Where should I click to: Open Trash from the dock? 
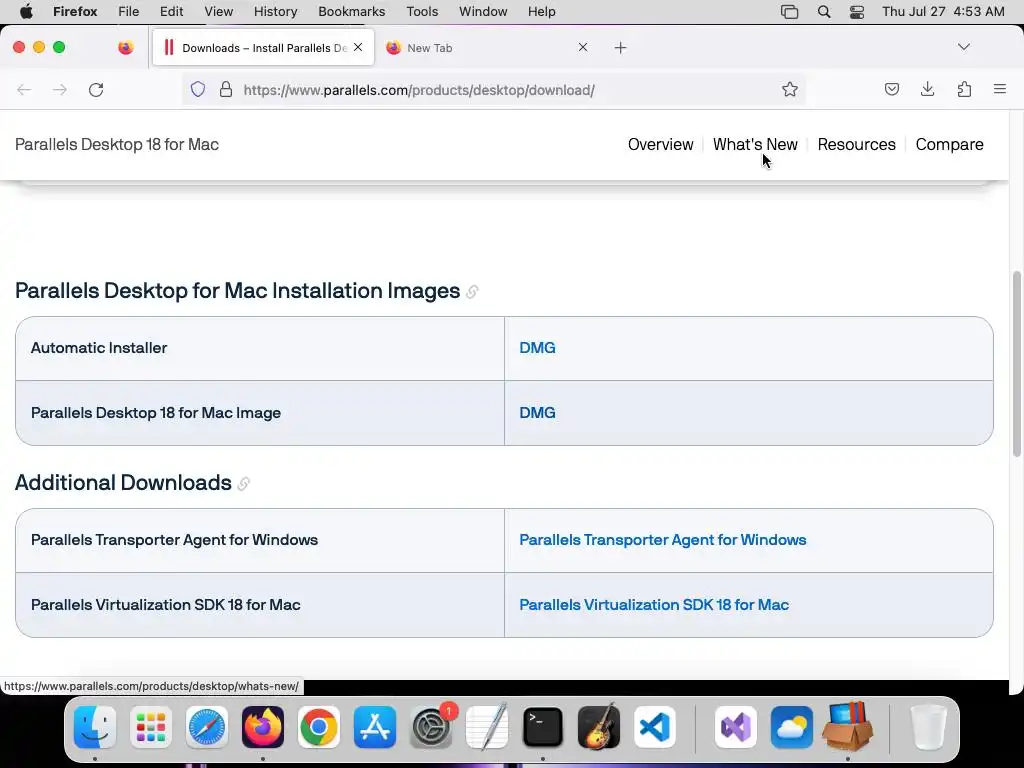(929, 727)
